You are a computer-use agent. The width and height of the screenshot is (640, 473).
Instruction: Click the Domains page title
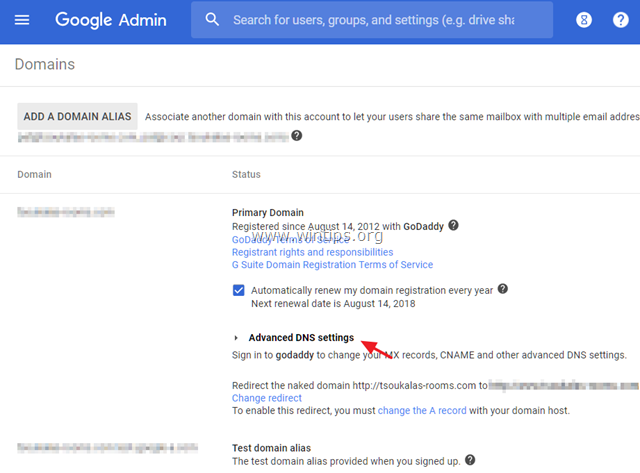45,64
